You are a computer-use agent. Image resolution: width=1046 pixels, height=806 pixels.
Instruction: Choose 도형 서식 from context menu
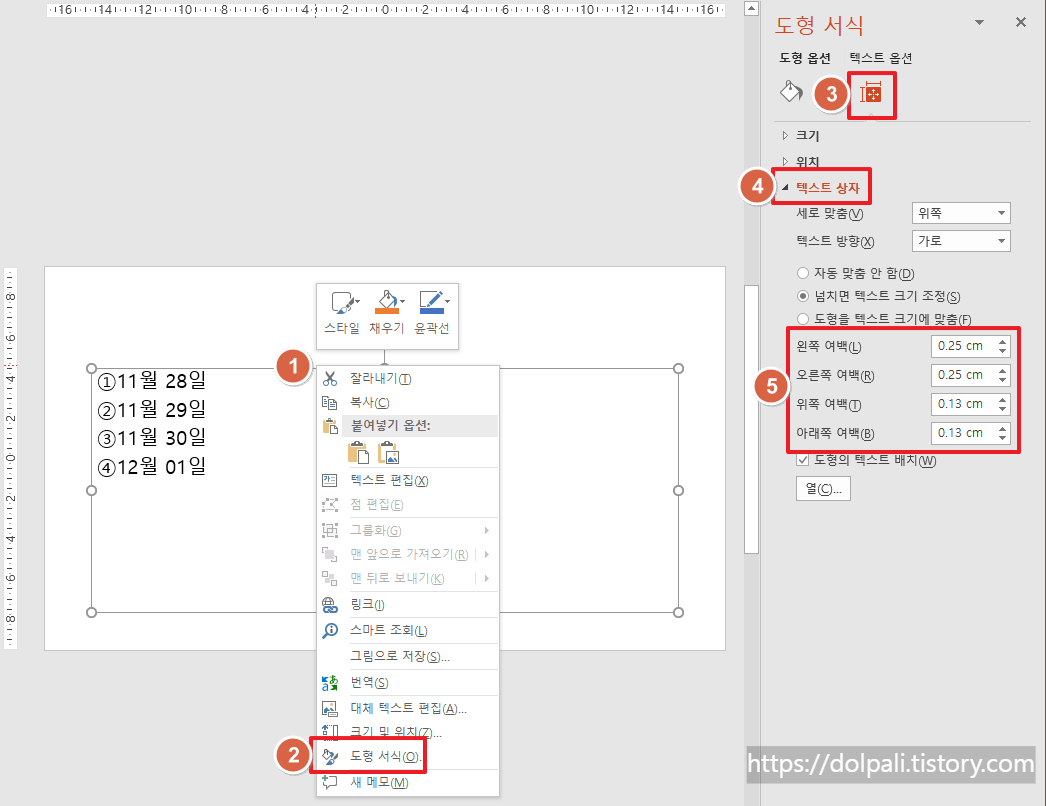tap(408, 757)
